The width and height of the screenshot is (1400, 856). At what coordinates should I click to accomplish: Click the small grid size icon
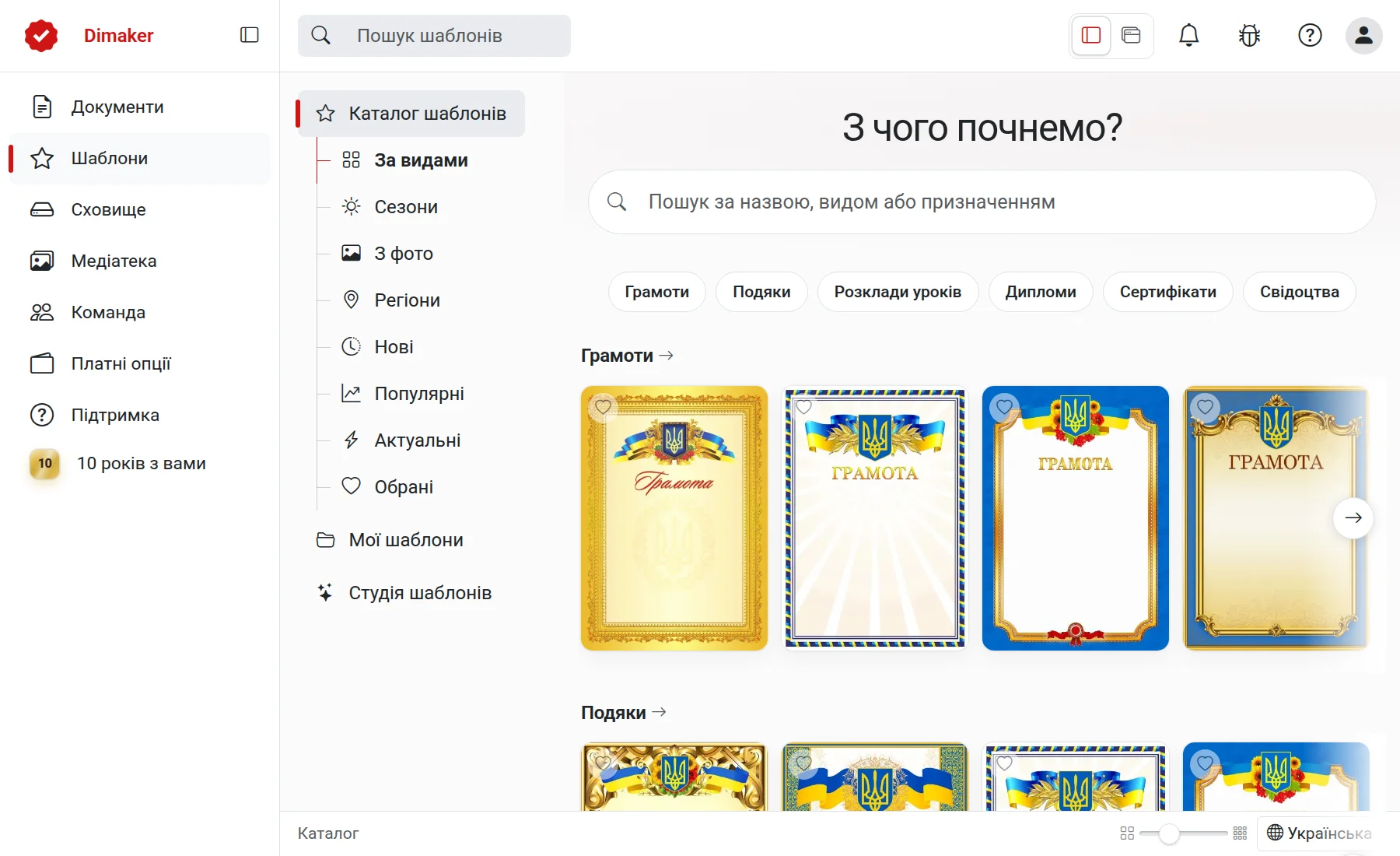click(x=1127, y=833)
